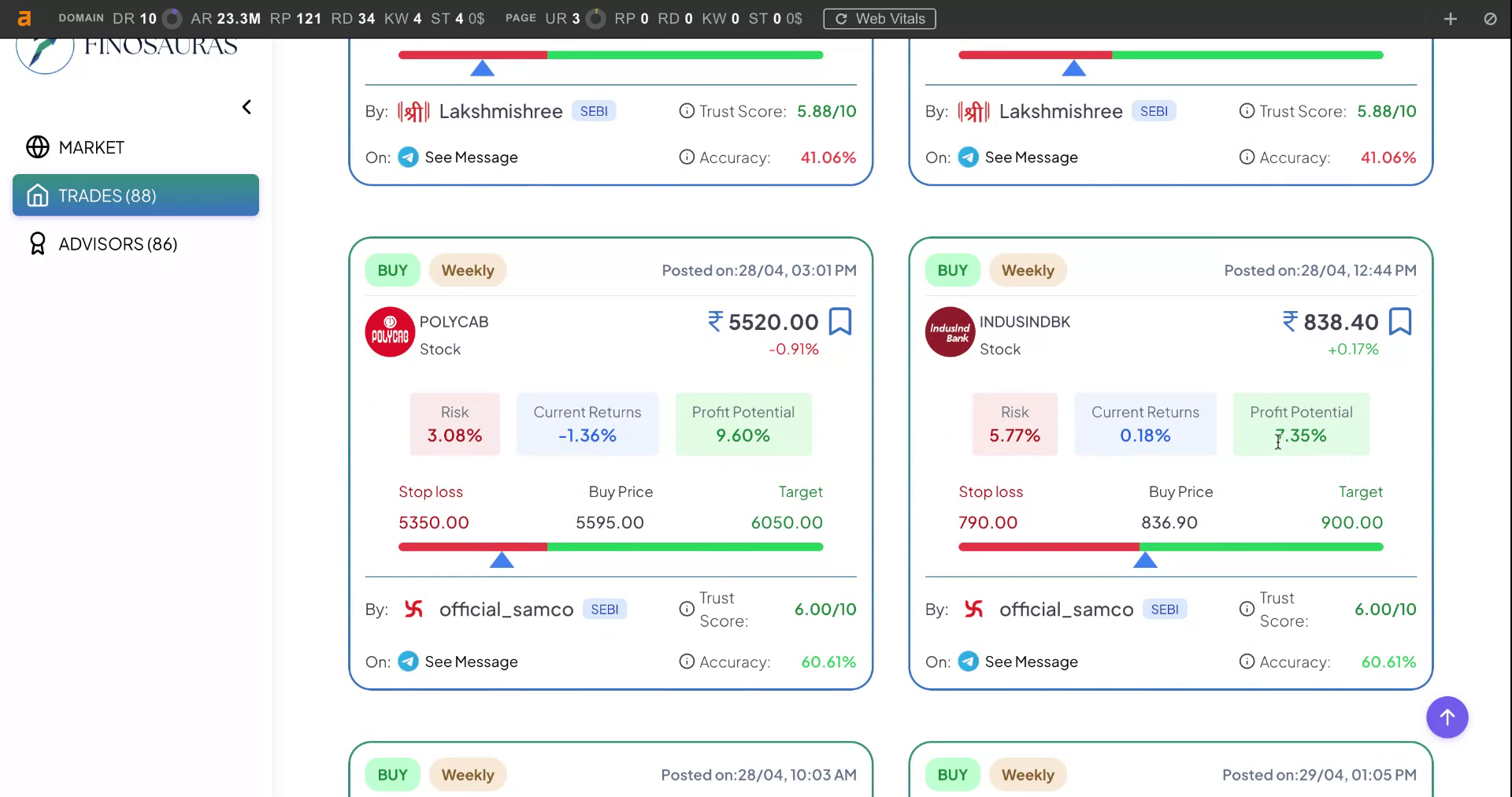Open official_samco advisor on INDUSINDBK card
1512x797 pixels.
[x=1066, y=610]
